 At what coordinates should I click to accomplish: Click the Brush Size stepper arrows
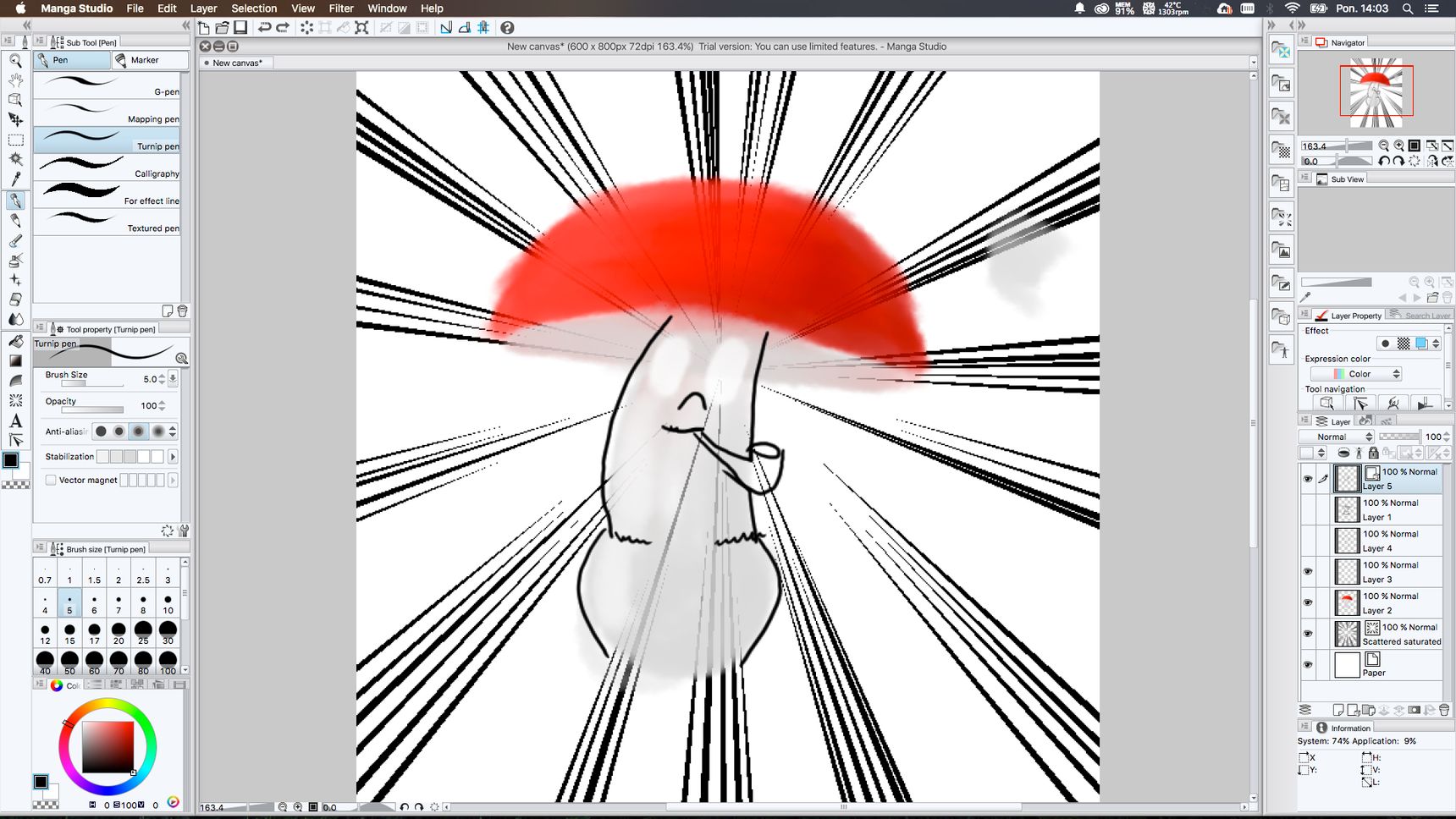(x=162, y=379)
